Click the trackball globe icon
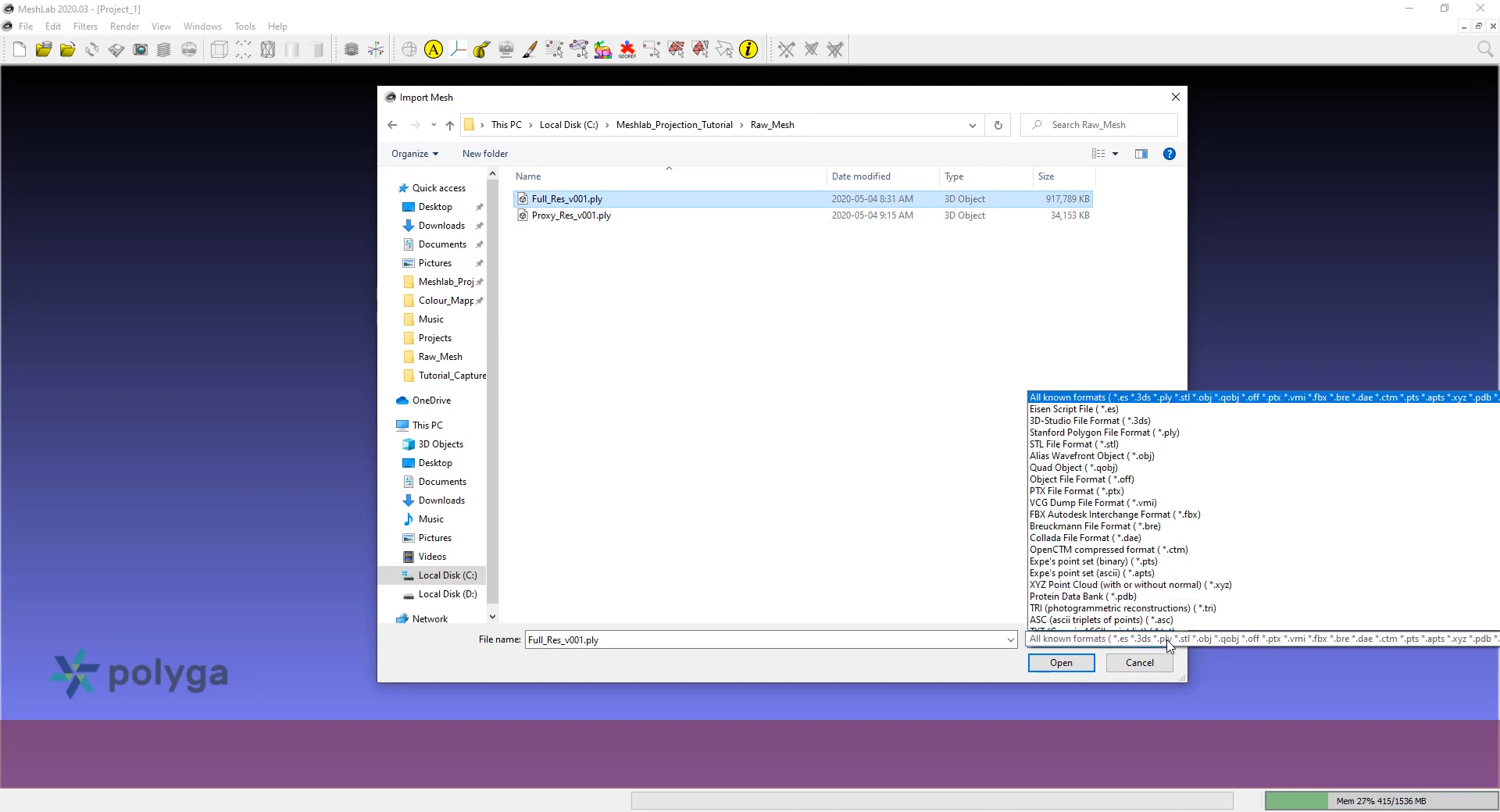Screen dimensions: 1500x812 tap(409, 50)
